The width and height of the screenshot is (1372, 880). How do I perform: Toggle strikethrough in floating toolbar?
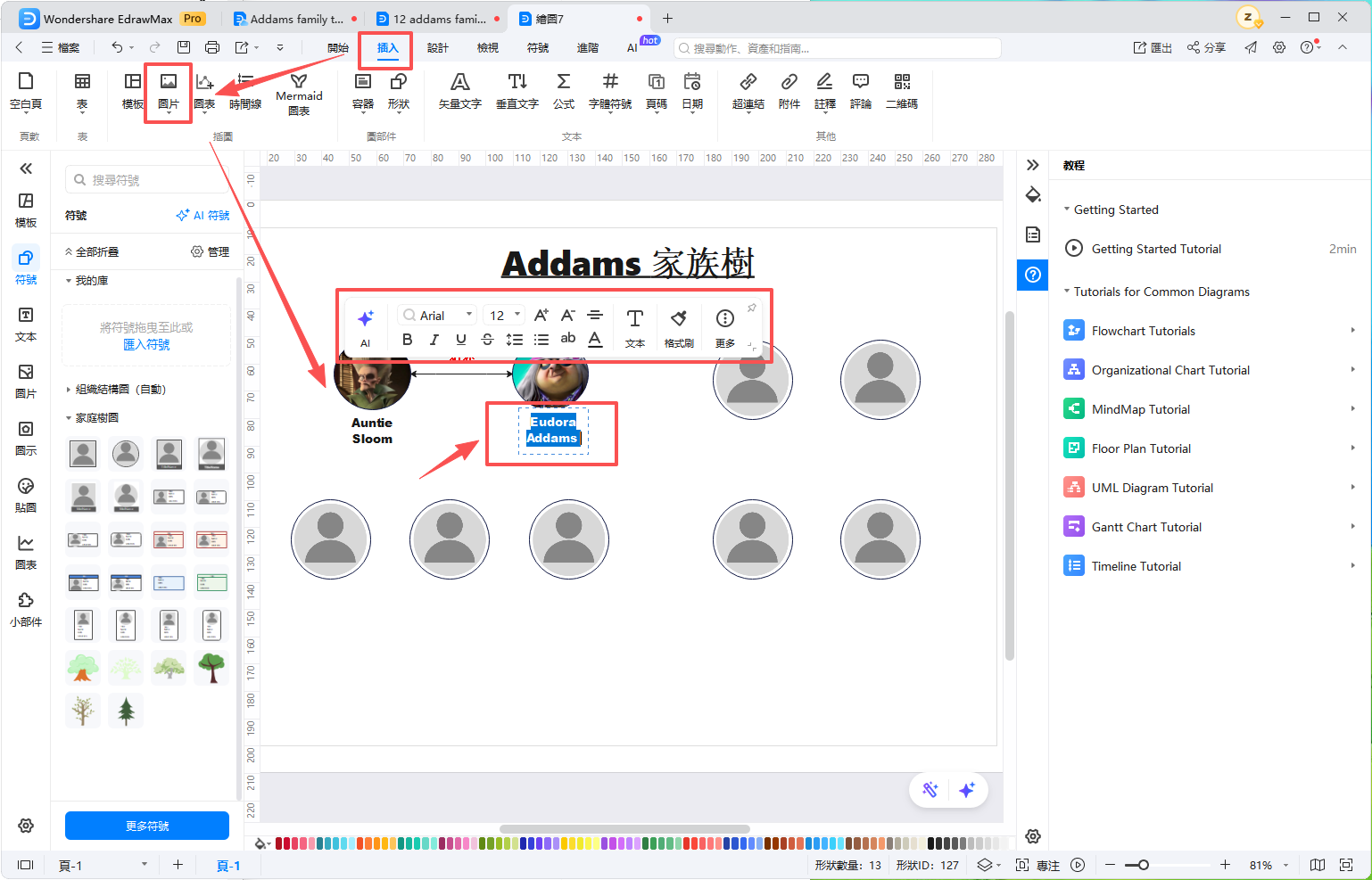pyautogui.click(x=487, y=339)
